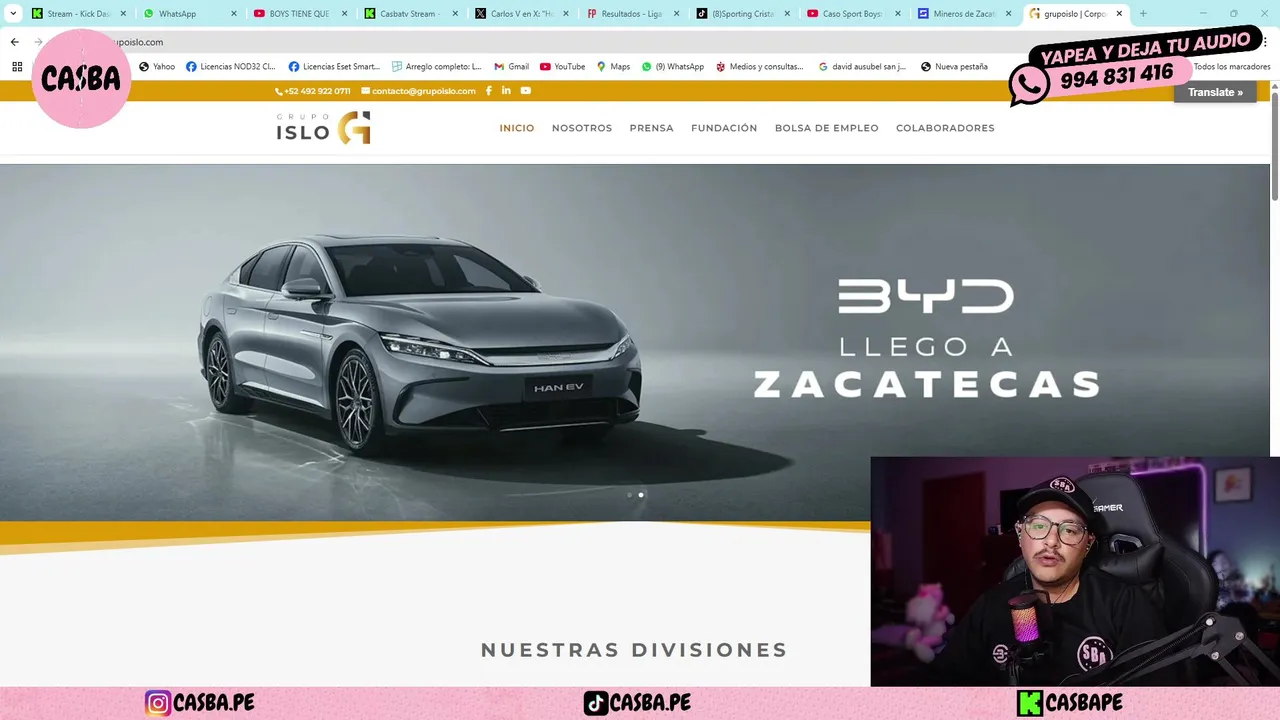
Task: Open the Mineros de Zacatecas tab
Action: 963,14
